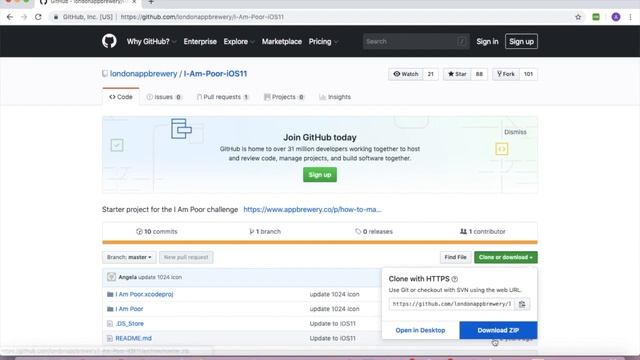Open the green browser extension icon

click(x=596, y=17)
